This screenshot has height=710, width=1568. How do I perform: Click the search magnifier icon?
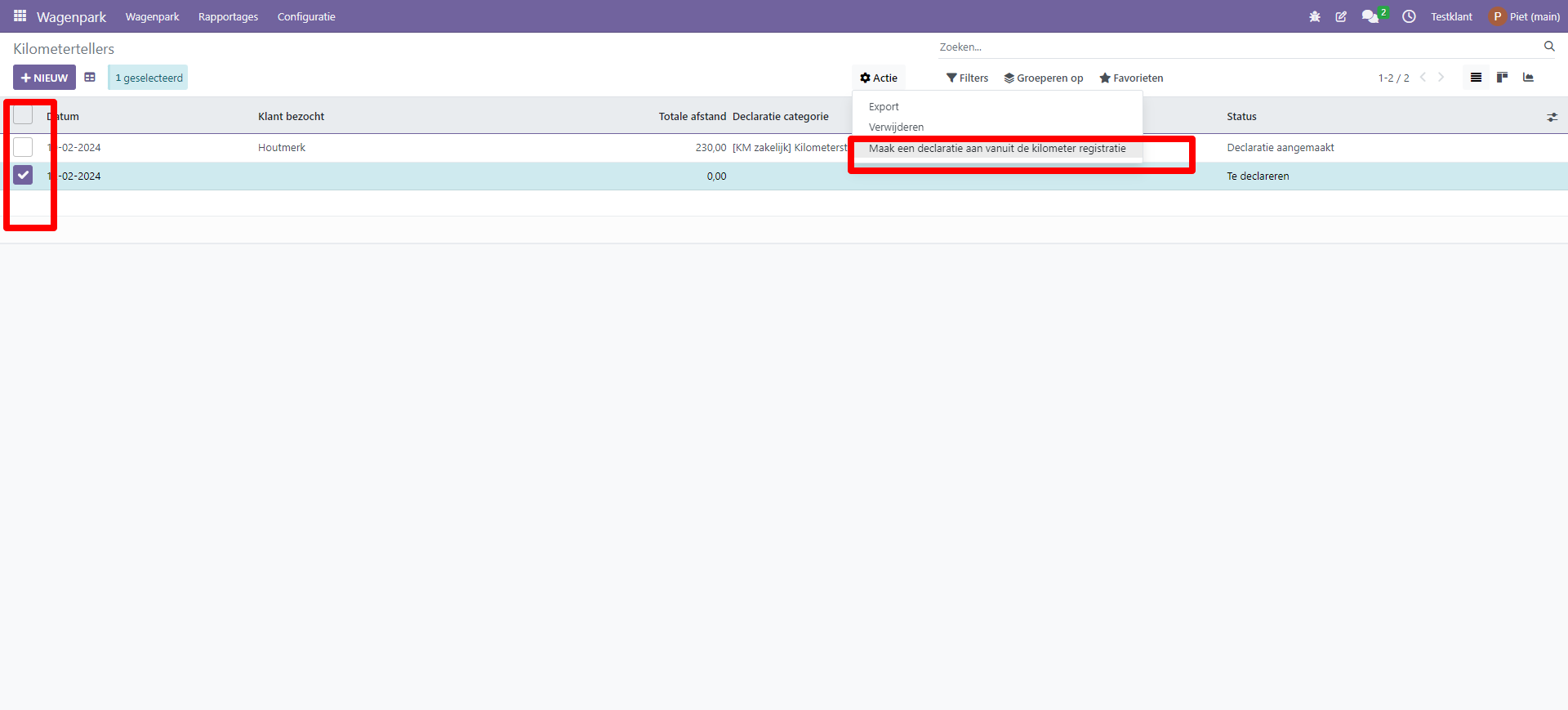(1549, 47)
